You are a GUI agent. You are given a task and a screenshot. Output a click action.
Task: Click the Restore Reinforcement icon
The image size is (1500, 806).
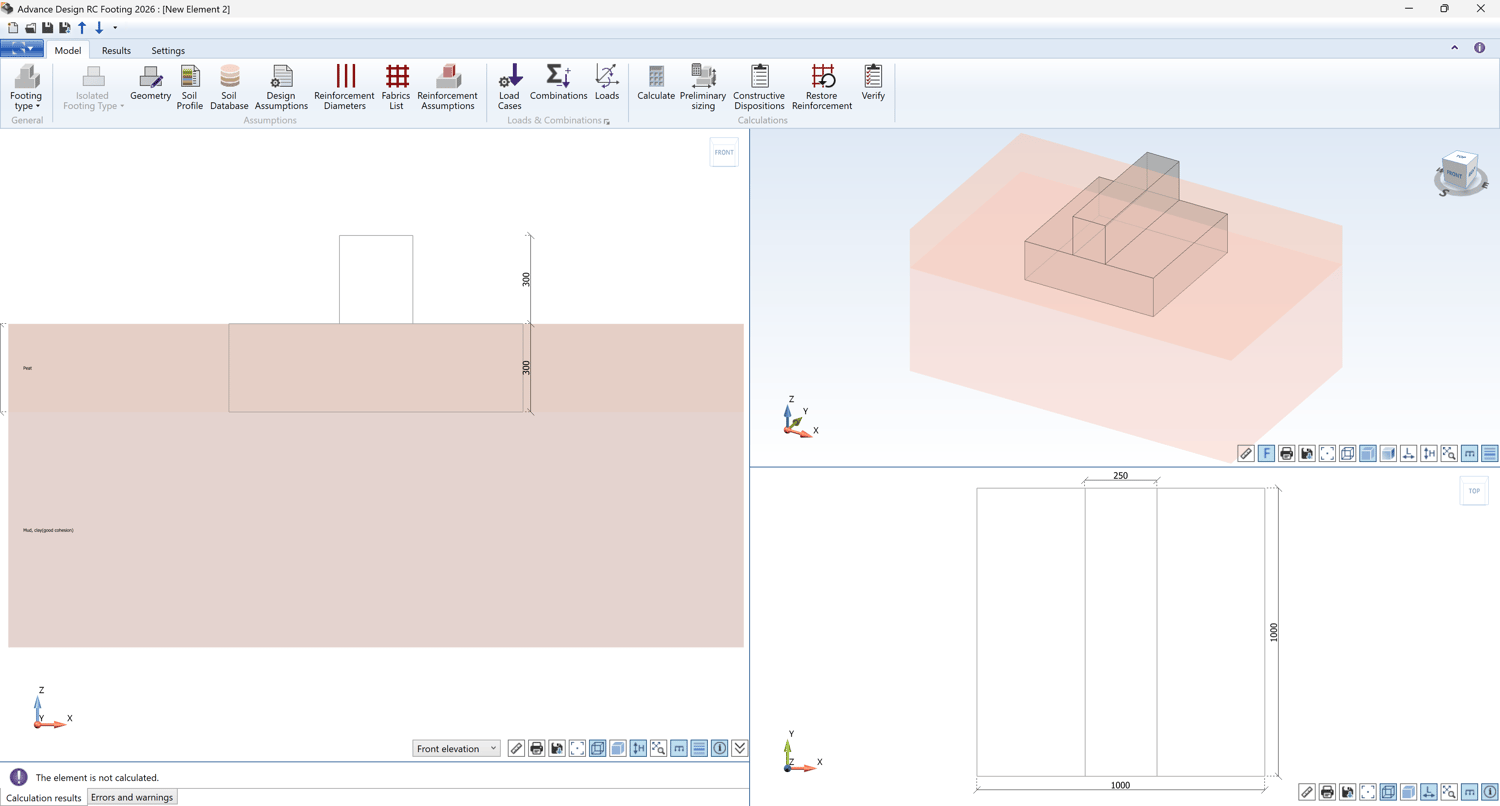click(821, 87)
